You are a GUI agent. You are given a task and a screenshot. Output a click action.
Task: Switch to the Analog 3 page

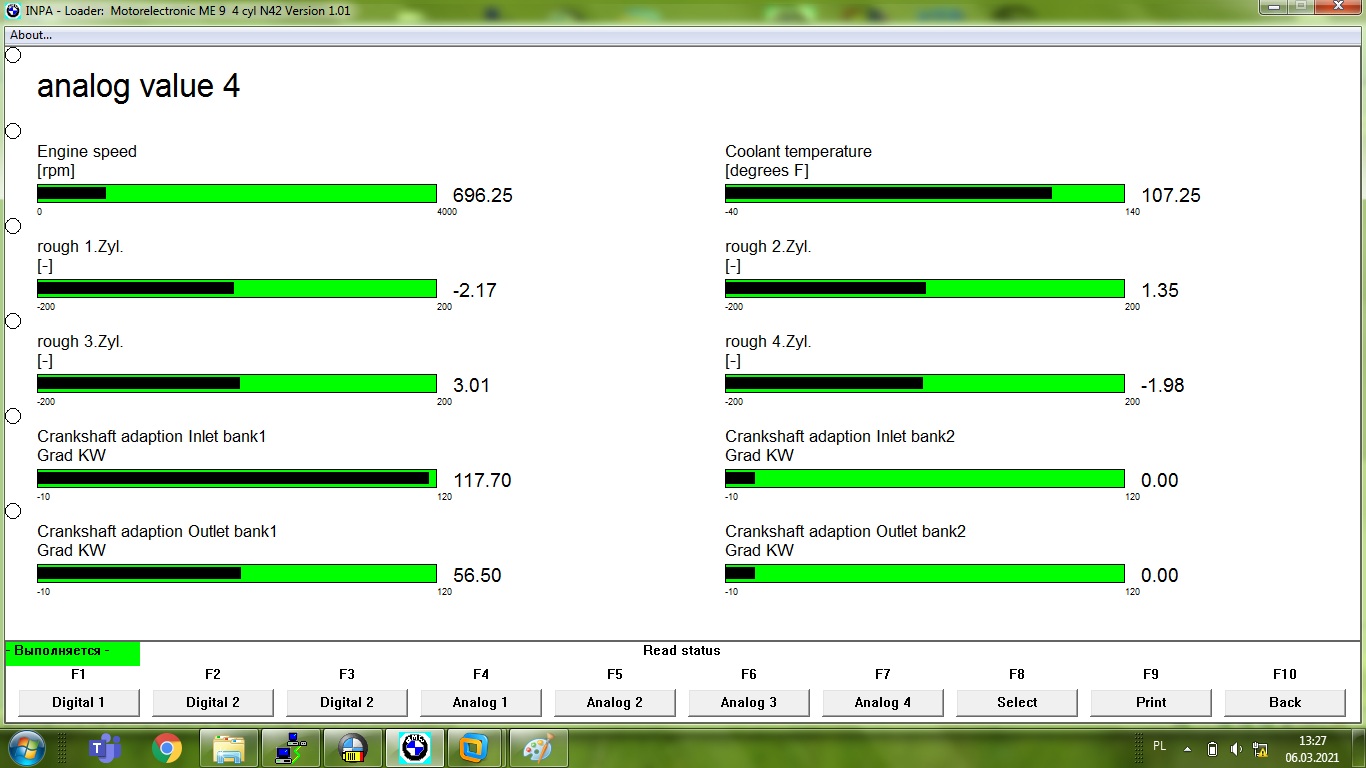pyautogui.click(x=748, y=702)
